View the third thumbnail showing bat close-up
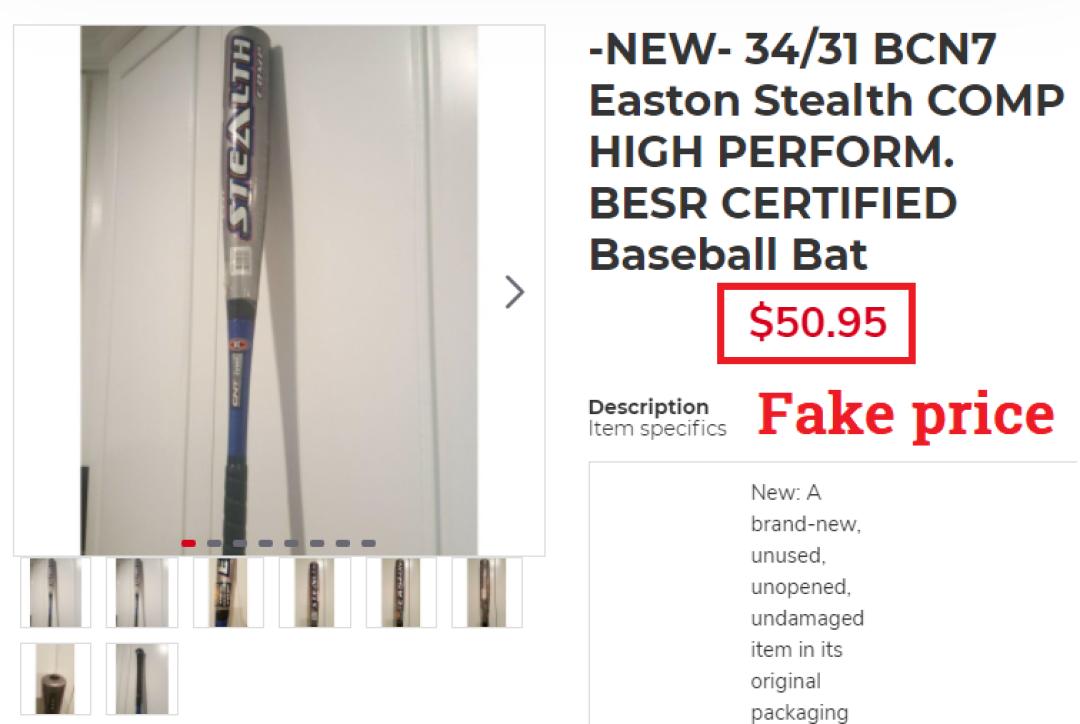 (228, 592)
